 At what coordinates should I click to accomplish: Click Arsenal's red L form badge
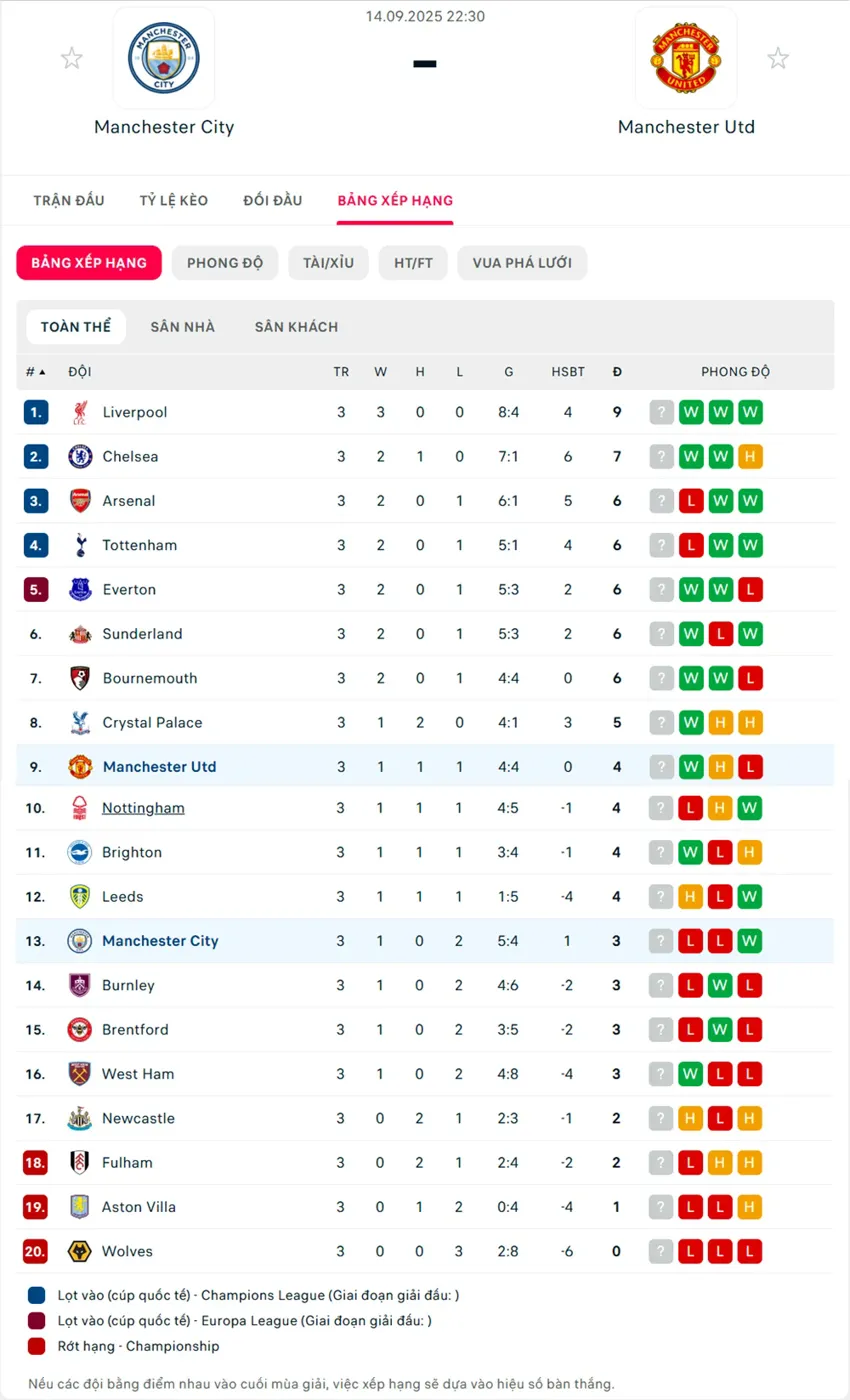coord(691,501)
